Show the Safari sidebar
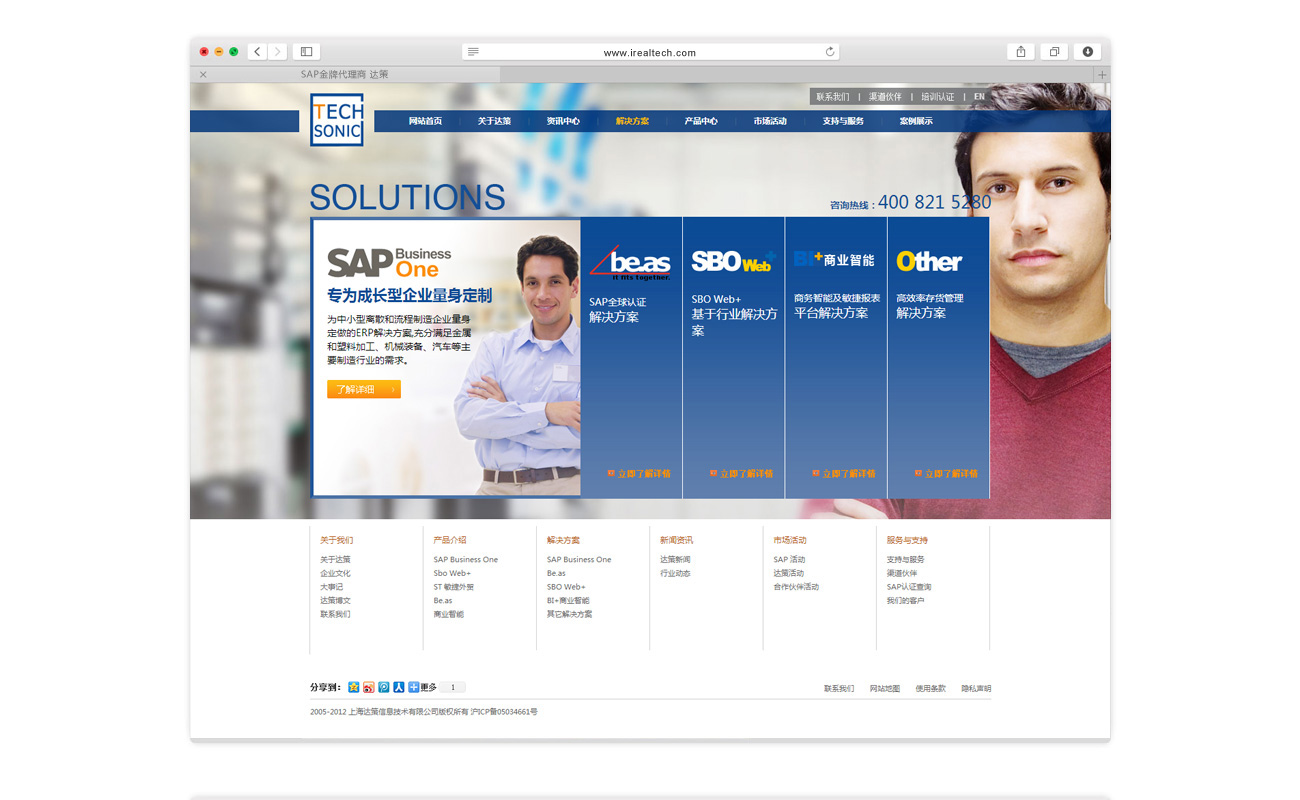 (306, 52)
